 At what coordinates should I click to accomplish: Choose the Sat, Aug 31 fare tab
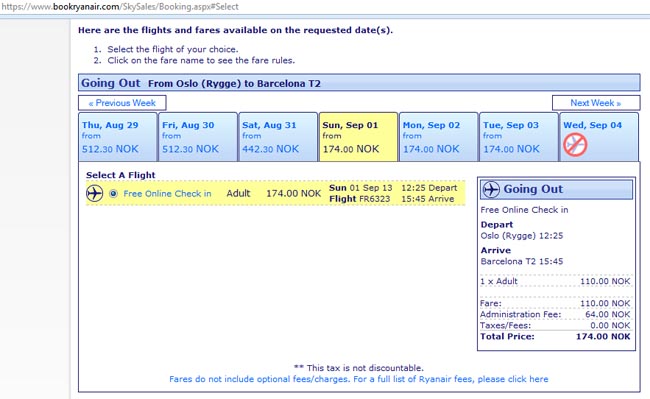click(x=278, y=137)
